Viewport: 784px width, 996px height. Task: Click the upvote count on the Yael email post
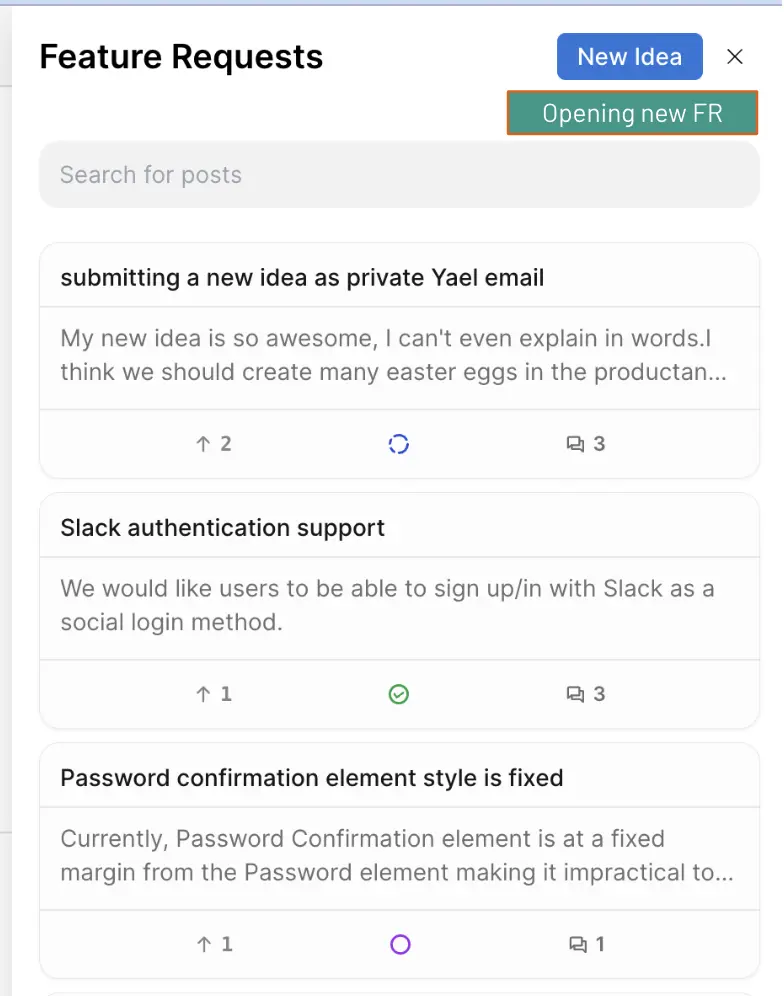coord(221,443)
